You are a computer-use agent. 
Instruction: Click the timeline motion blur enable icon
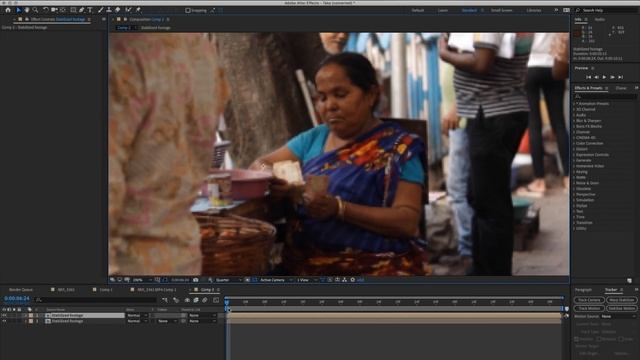click(x=205, y=300)
